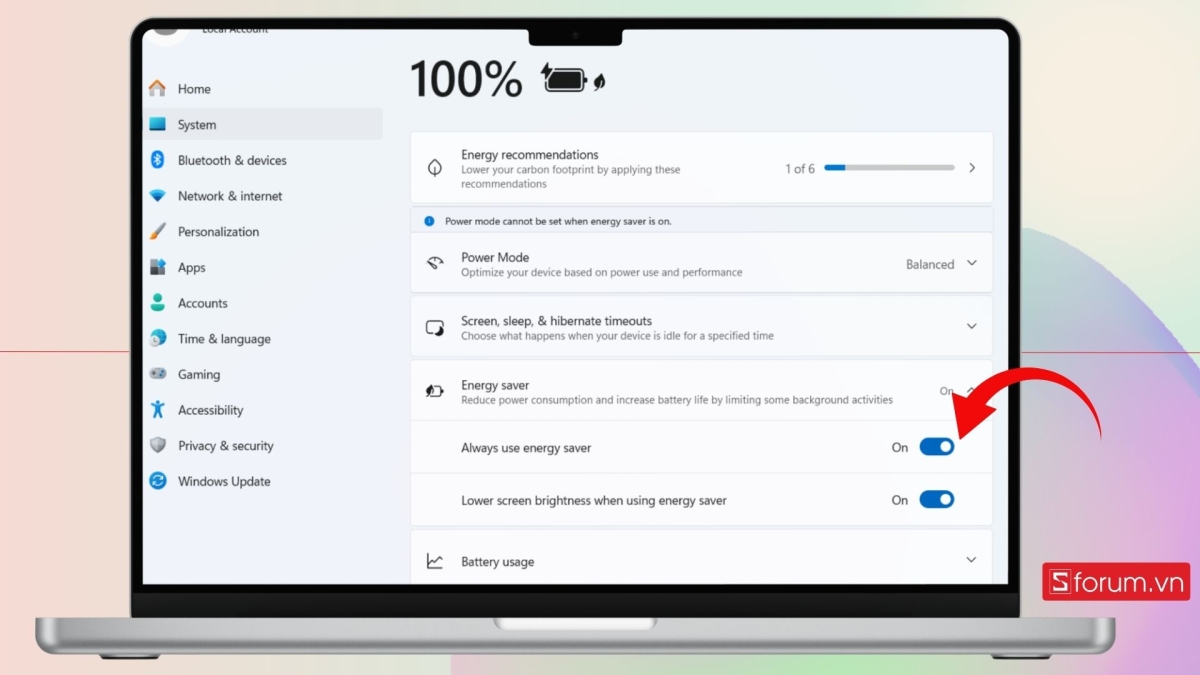Viewport: 1200px width, 675px height.
Task: Click the Battery usage label
Action: tap(498, 562)
